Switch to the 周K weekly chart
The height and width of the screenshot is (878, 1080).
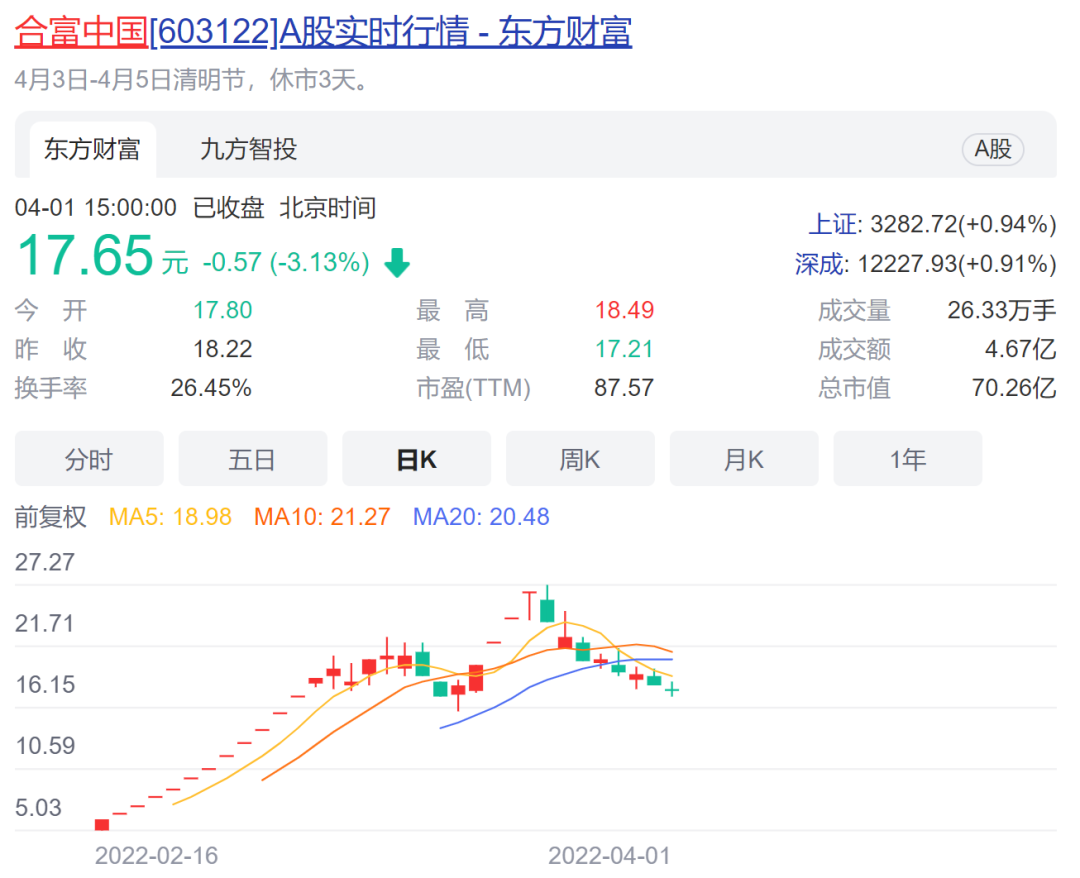[580, 459]
